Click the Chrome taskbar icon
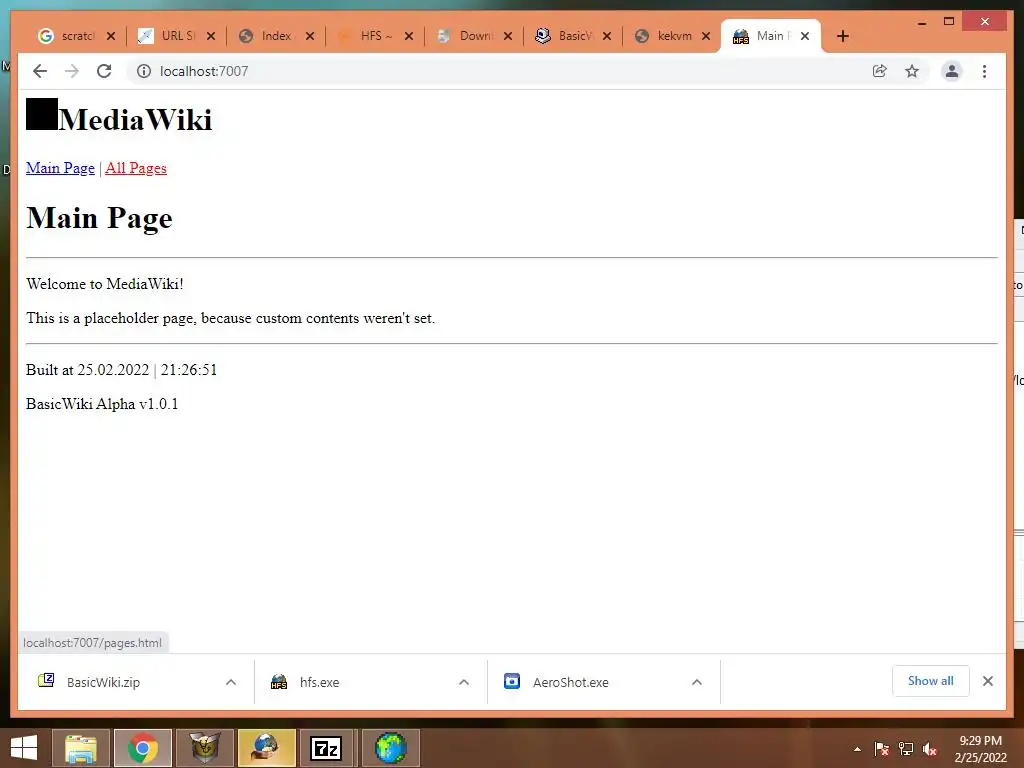 coord(143,748)
